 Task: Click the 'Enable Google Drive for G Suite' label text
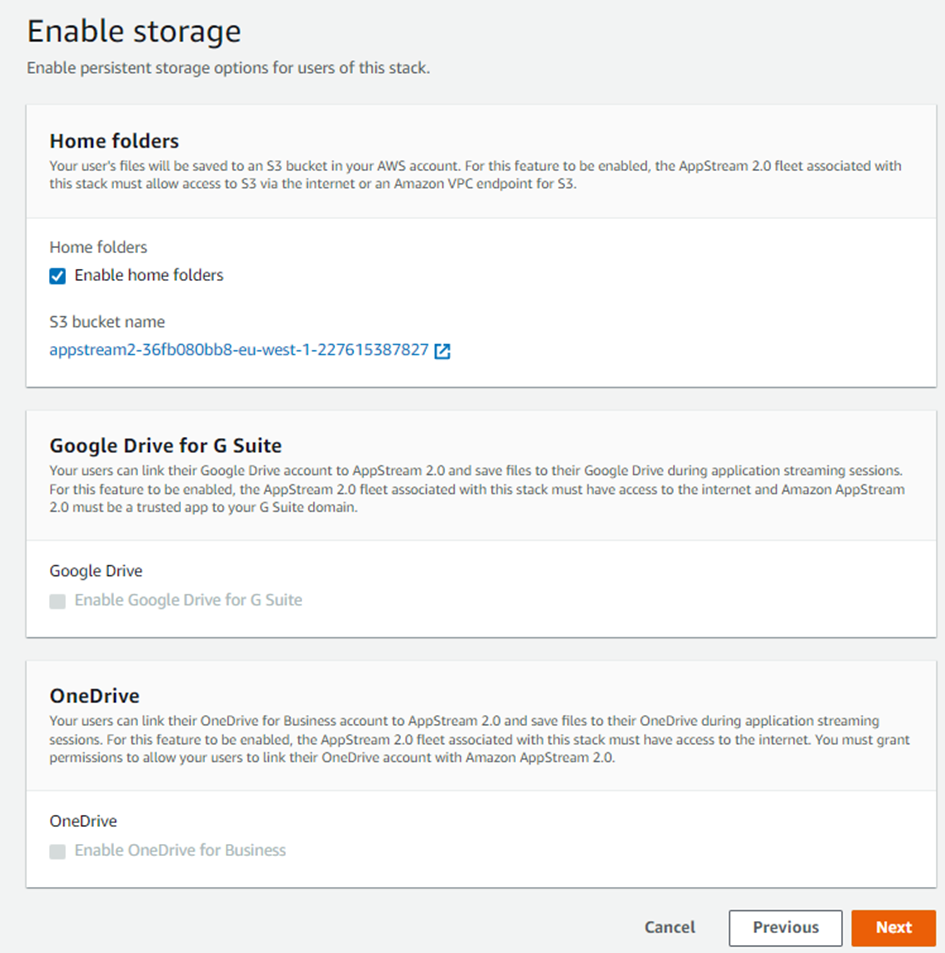188,600
